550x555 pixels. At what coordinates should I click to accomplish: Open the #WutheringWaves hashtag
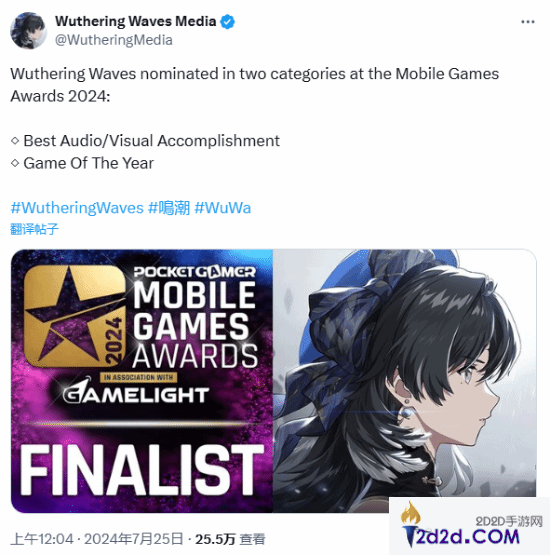coord(77,208)
